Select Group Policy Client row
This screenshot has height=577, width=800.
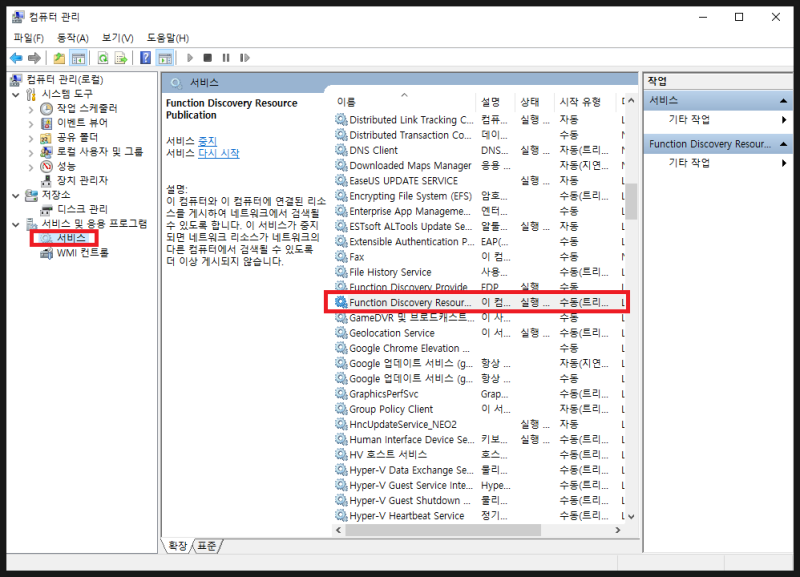click(480, 409)
